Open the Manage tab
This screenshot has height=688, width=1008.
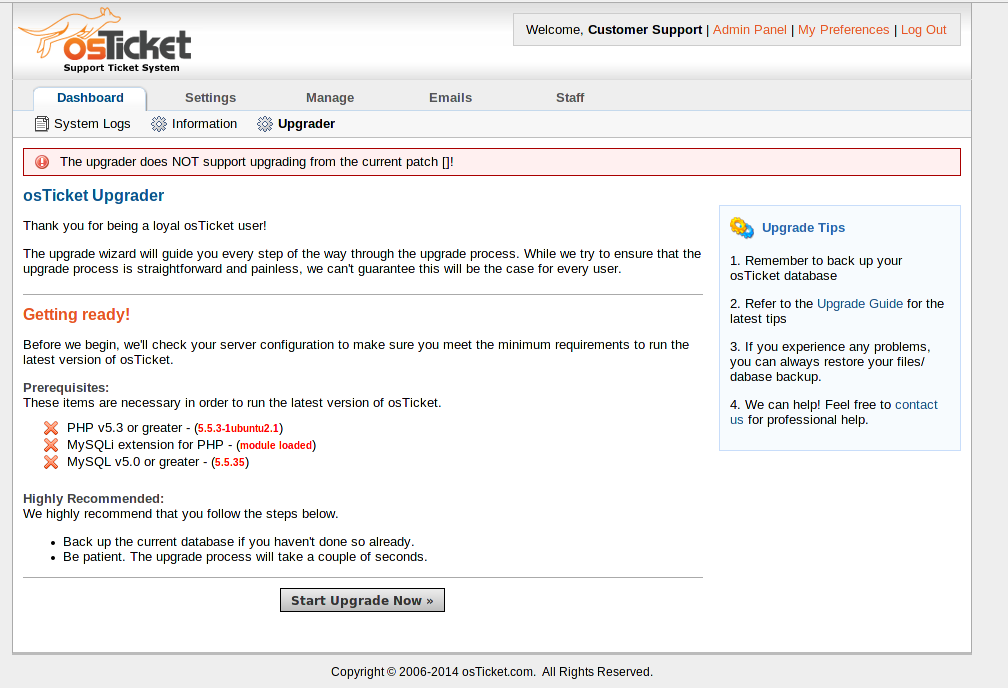pos(330,98)
